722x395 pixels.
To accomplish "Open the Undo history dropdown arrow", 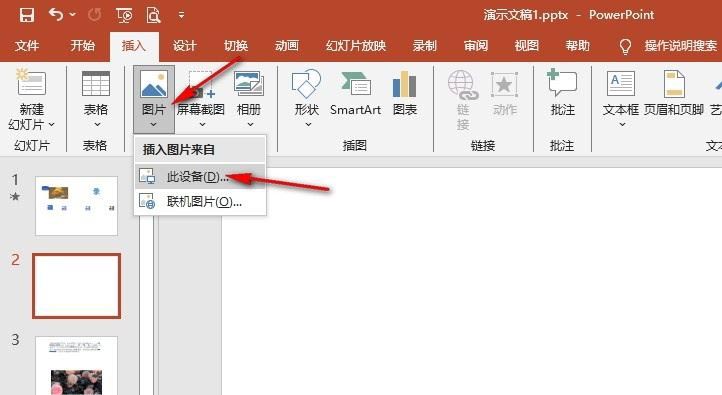I will tap(73, 15).
